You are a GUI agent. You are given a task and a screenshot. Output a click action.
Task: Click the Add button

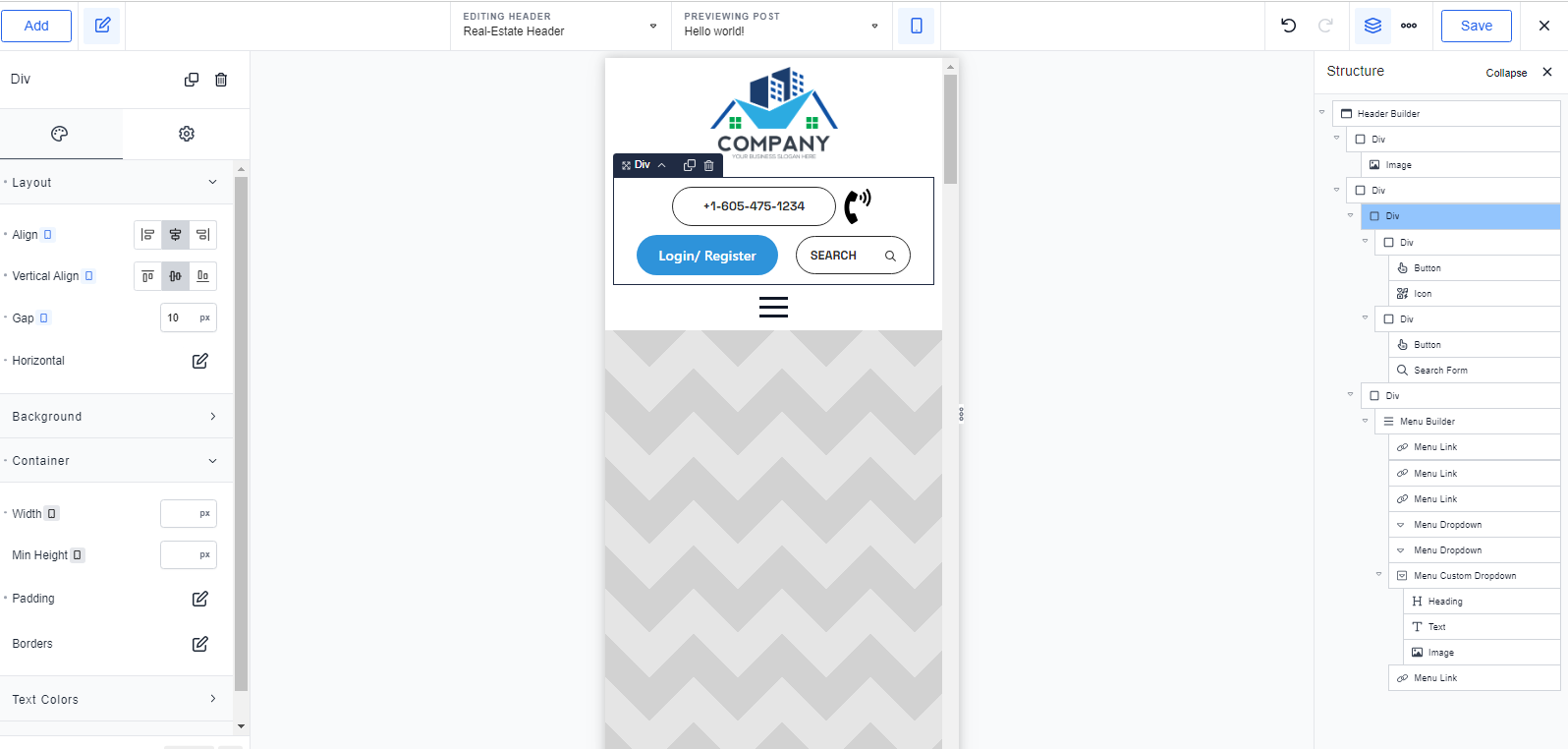click(36, 26)
